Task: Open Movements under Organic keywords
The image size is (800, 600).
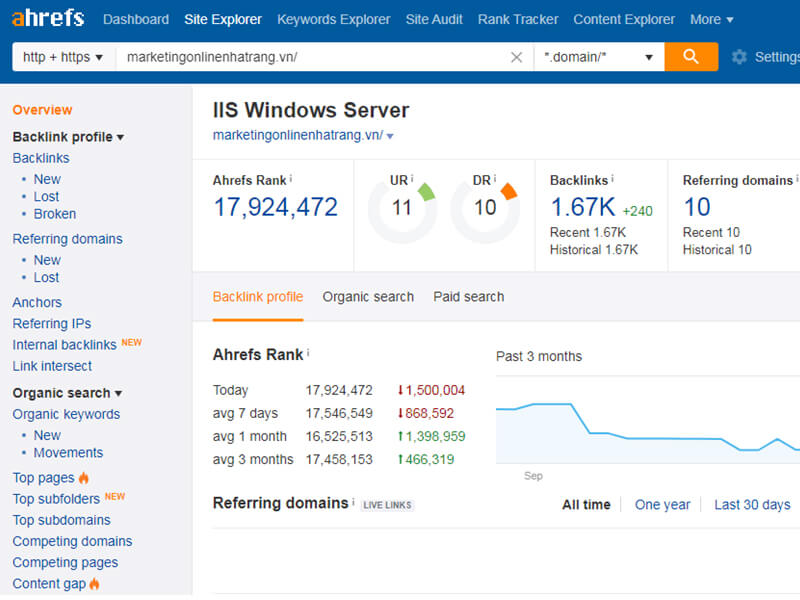Action: [x=68, y=453]
